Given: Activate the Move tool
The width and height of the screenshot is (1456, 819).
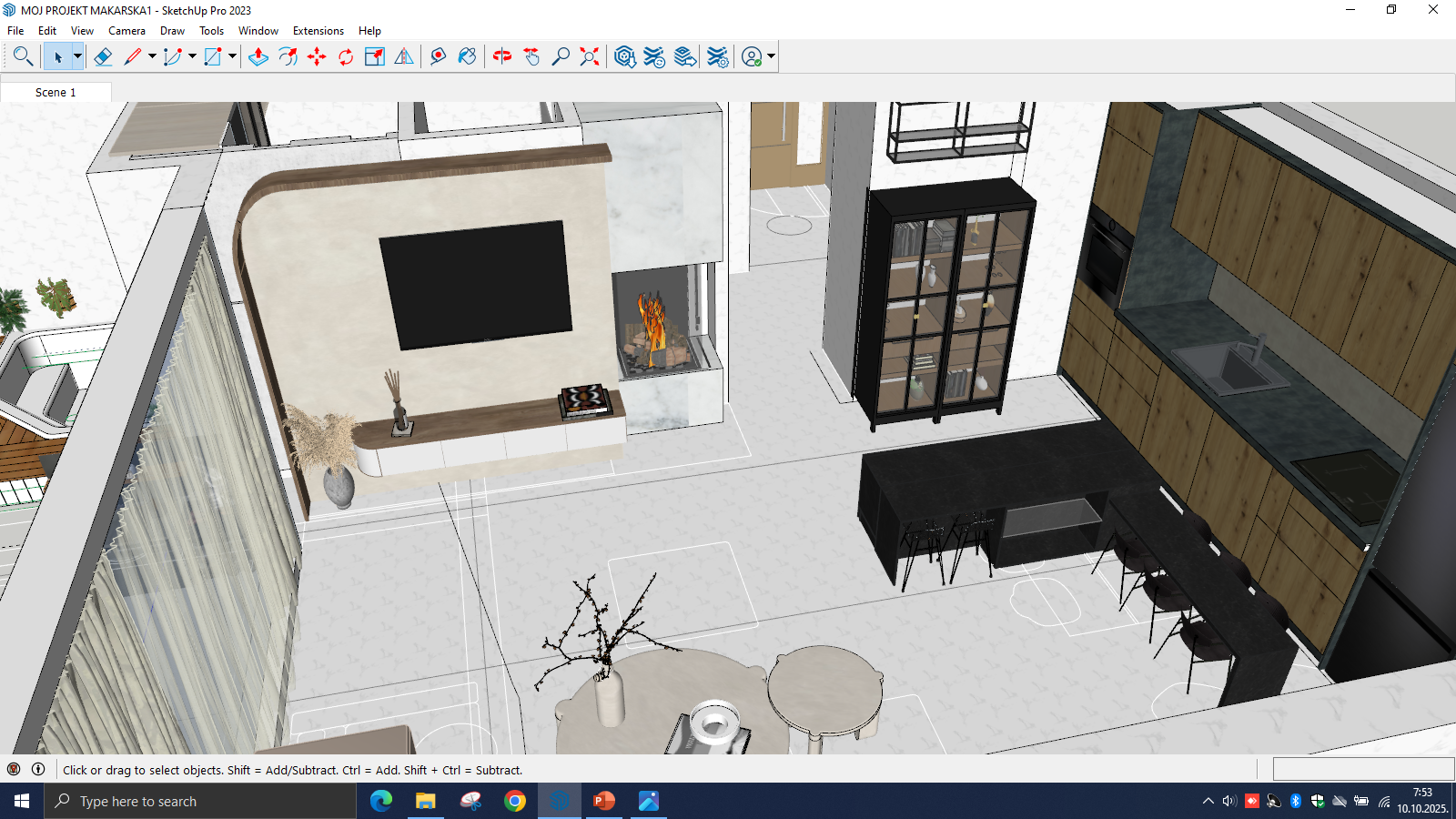Looking at the screenshot, I should point(317,56).
